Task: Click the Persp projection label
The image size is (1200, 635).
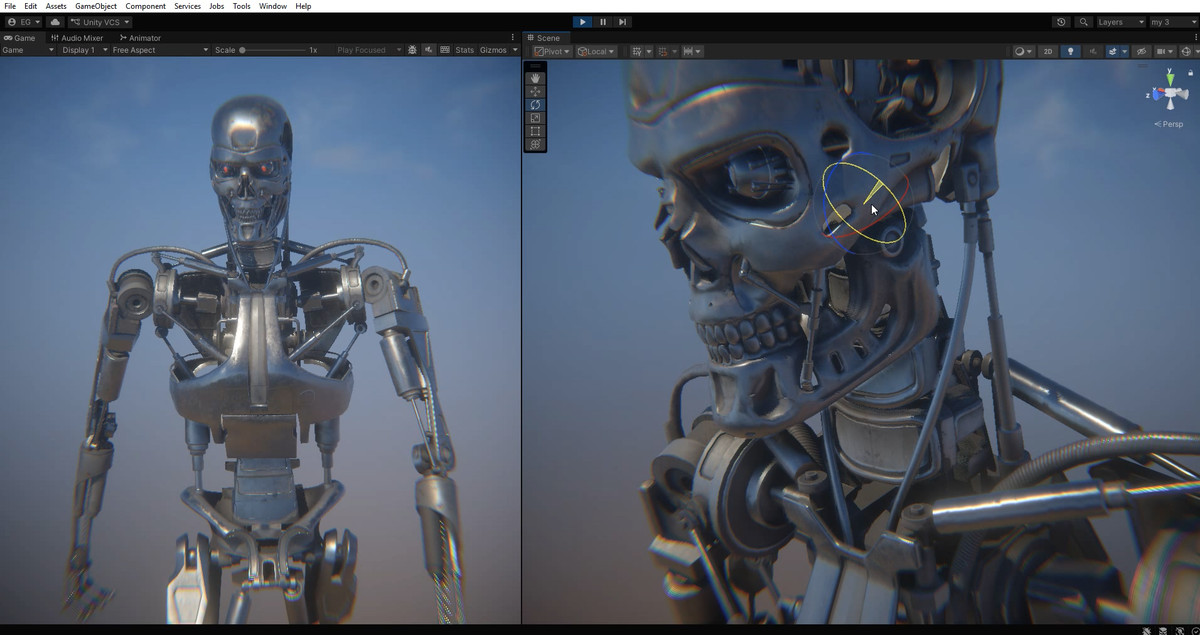Action: pos(1169,124)
